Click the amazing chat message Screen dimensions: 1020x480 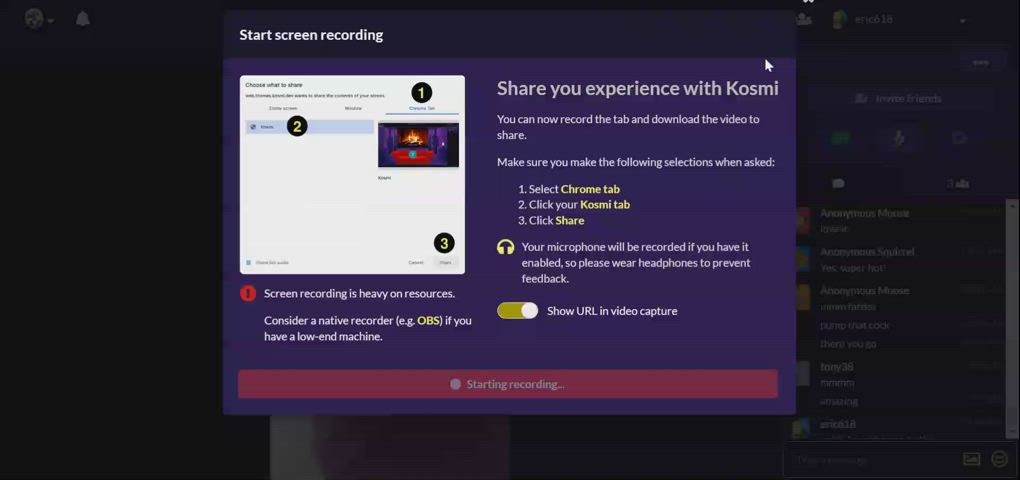[839, 401]
